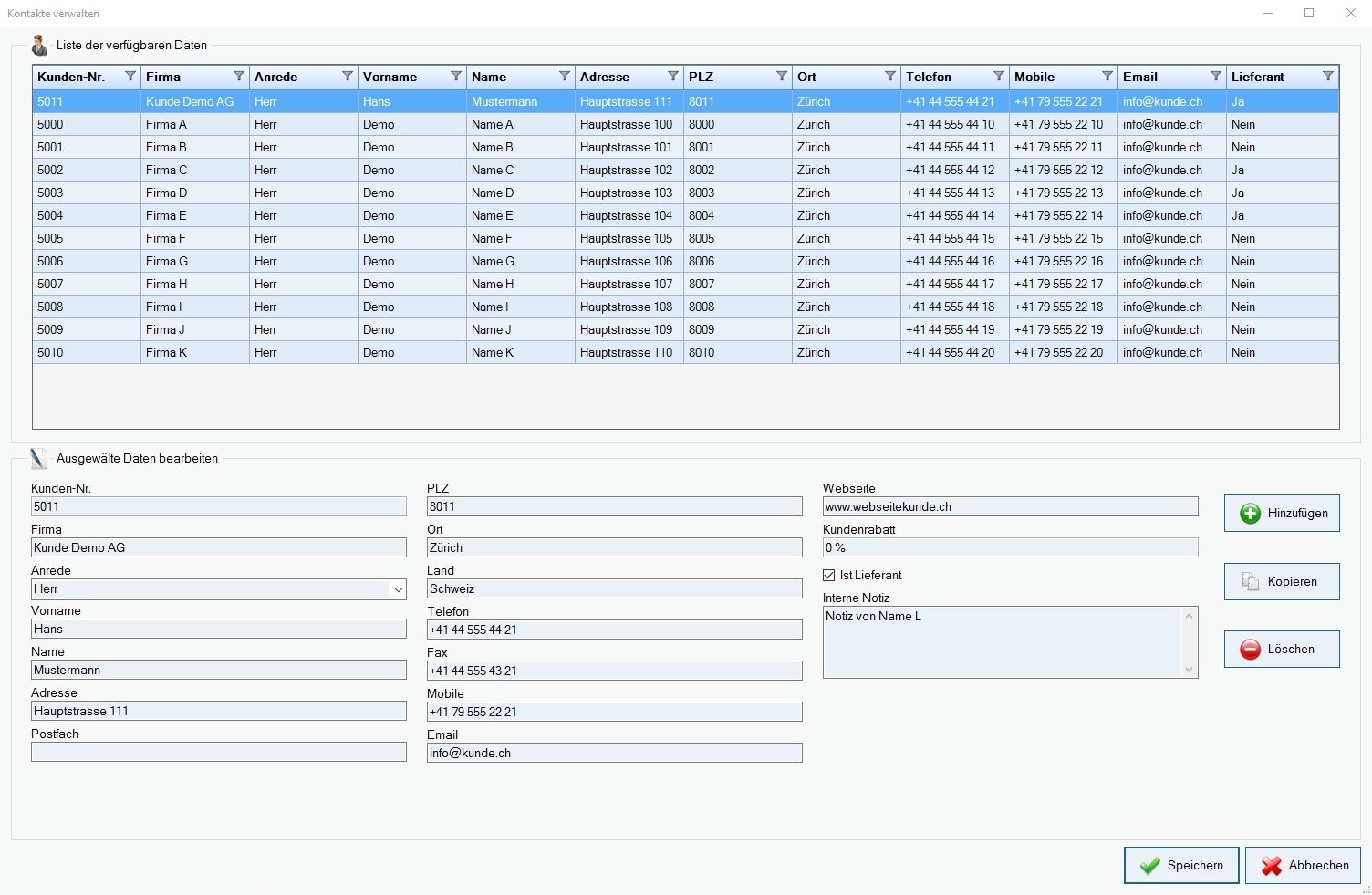
Task: Open filter for Ort column
Action: click(x=890, y=76)
